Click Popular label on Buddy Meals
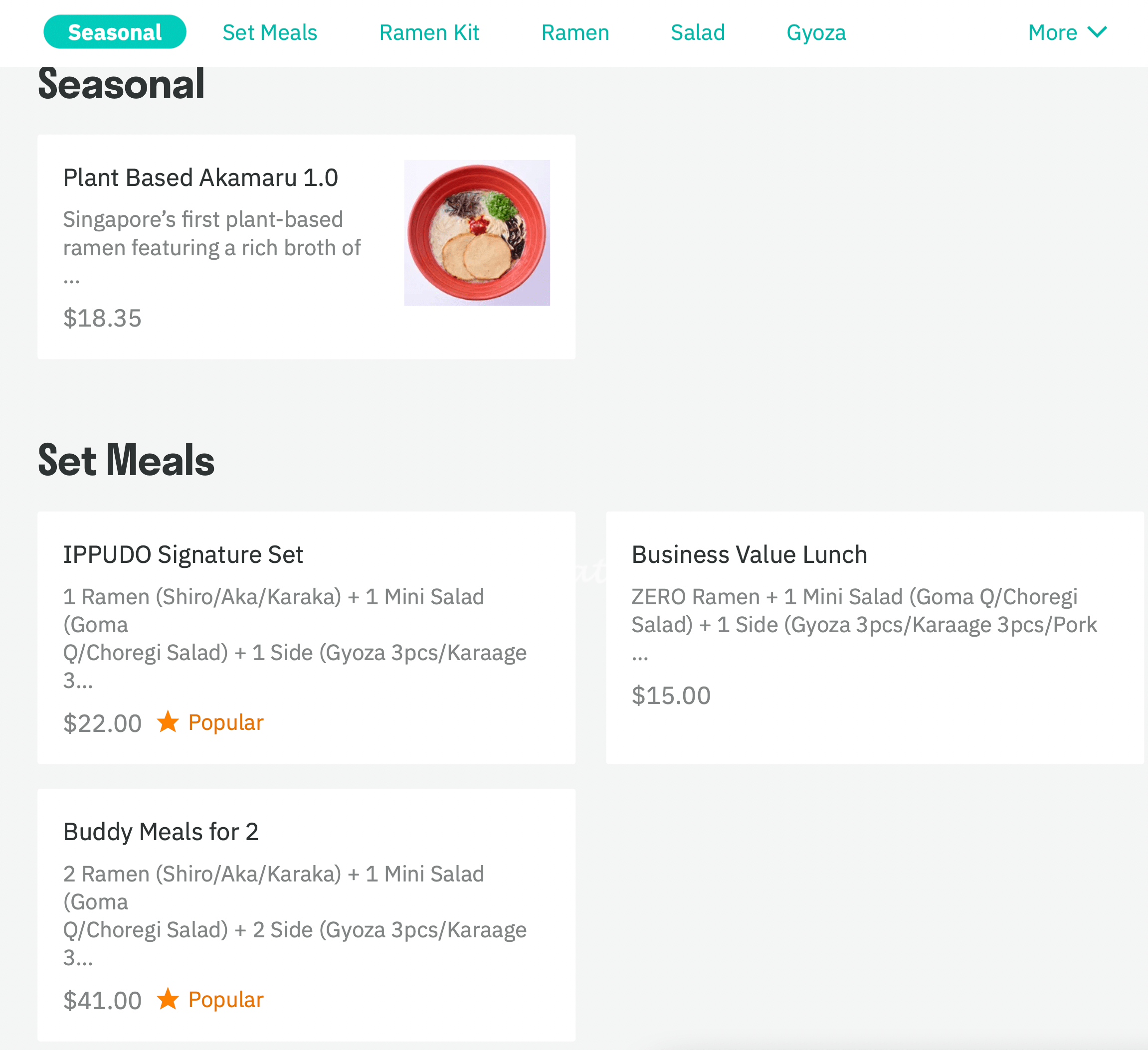The width and height of the screenshot is (1148, 1050). click(226, 999)
